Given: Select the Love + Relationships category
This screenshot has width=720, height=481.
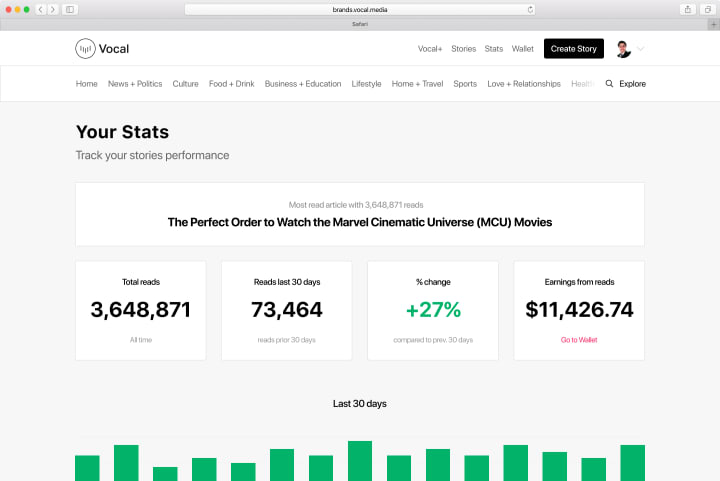Looking at the screenshot, I should point(524,84).
